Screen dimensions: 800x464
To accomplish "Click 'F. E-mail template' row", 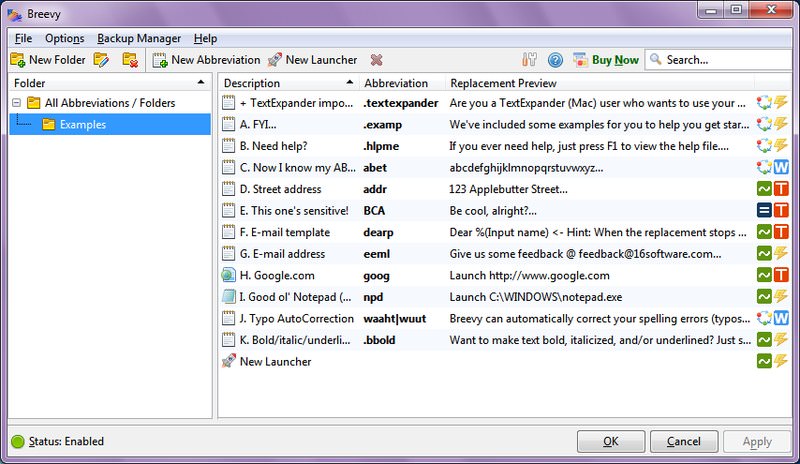I will 505,232.
